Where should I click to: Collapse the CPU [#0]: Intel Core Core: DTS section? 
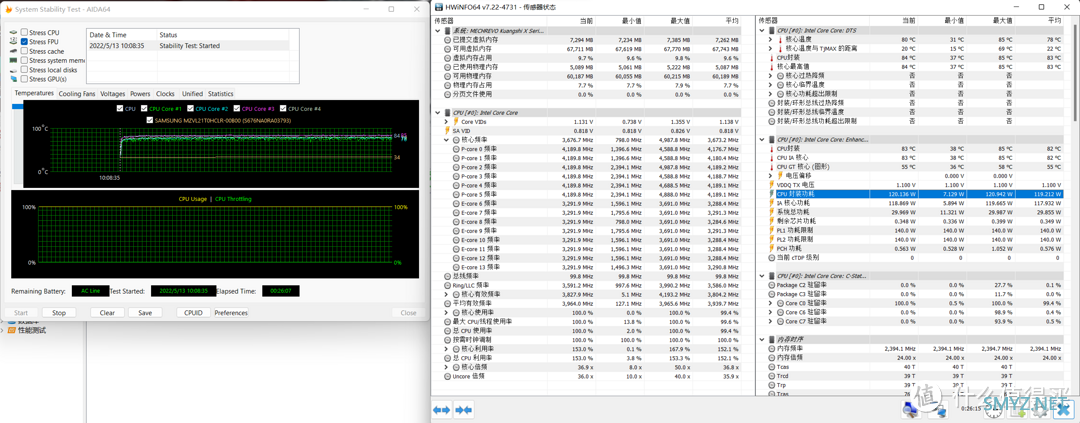click(762, 30)
